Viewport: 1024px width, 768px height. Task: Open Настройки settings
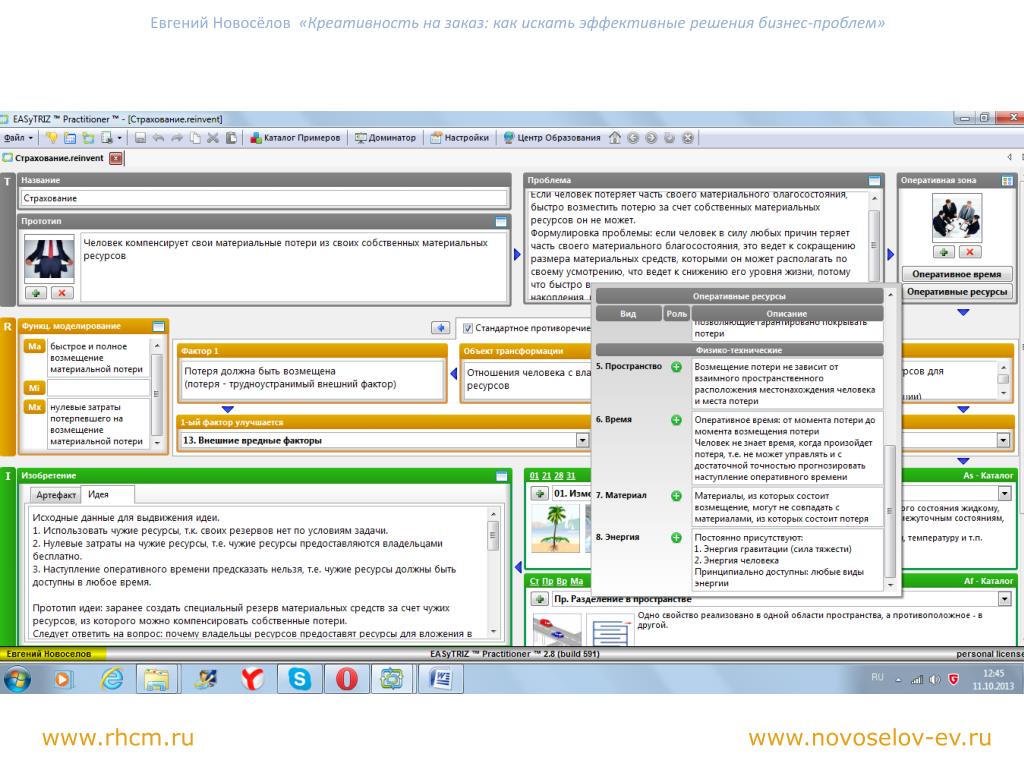point(460,138)
